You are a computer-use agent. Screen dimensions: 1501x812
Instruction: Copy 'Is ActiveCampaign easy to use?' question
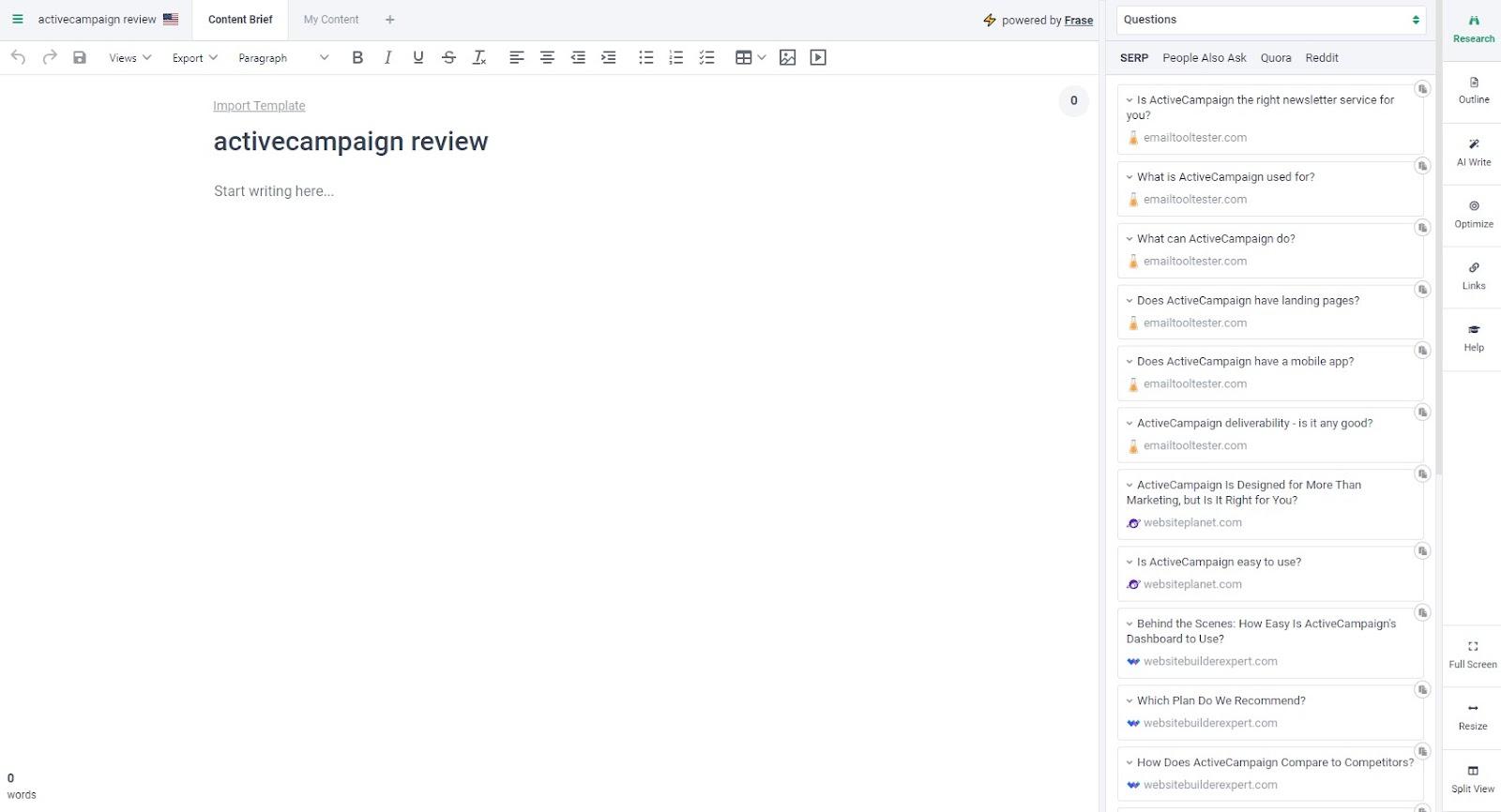pyautogui.click(x=1422, y=551)
